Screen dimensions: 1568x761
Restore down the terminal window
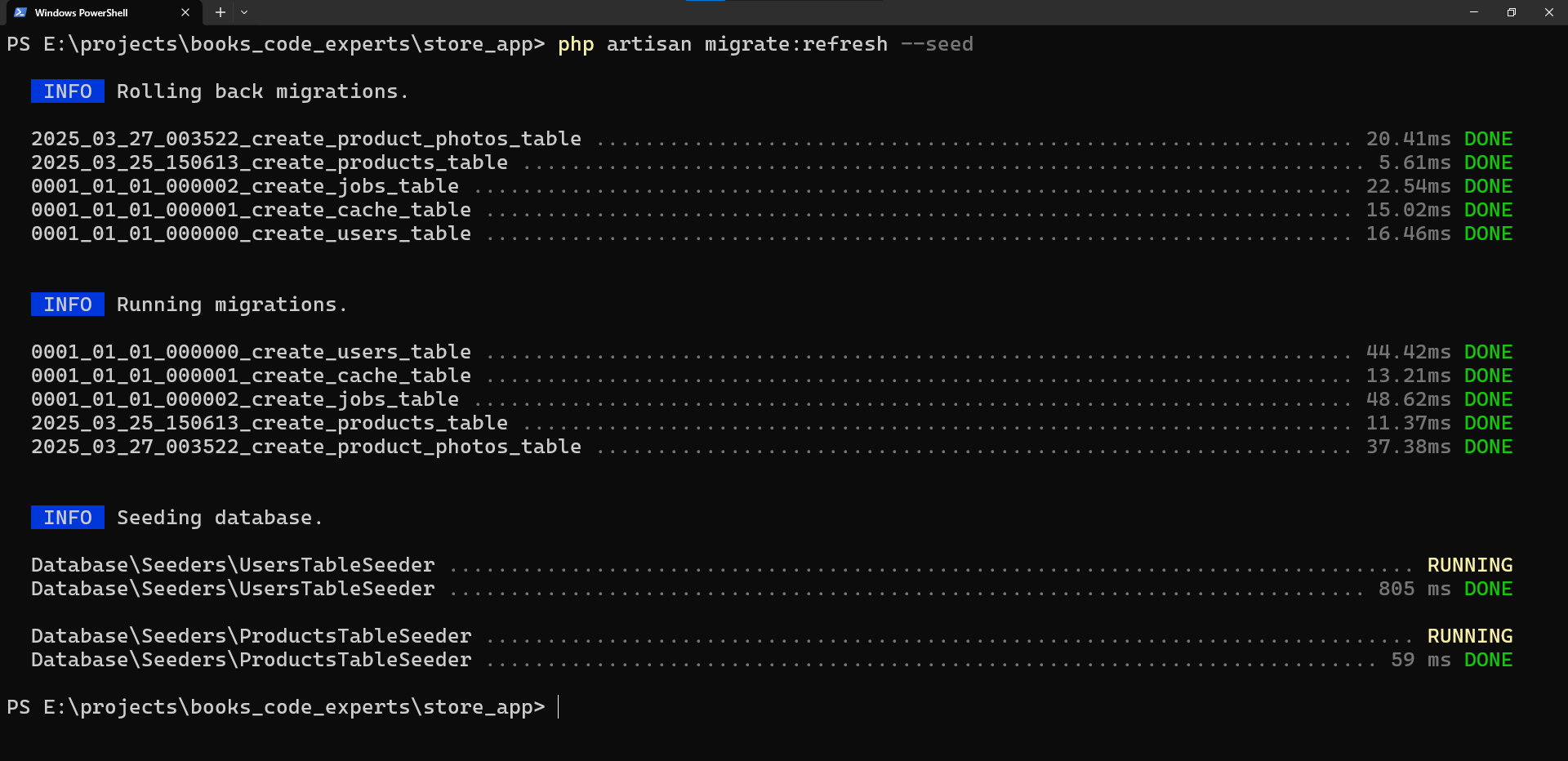click(x=1512, y=12)
